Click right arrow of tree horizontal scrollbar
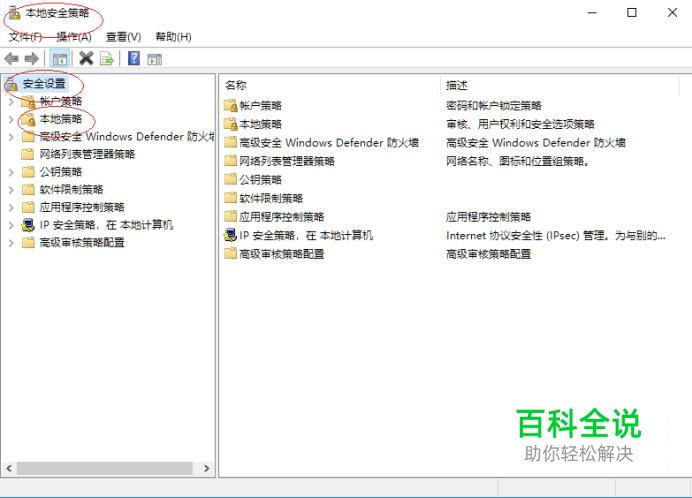The image size is (692, 498). coord(206,468)
